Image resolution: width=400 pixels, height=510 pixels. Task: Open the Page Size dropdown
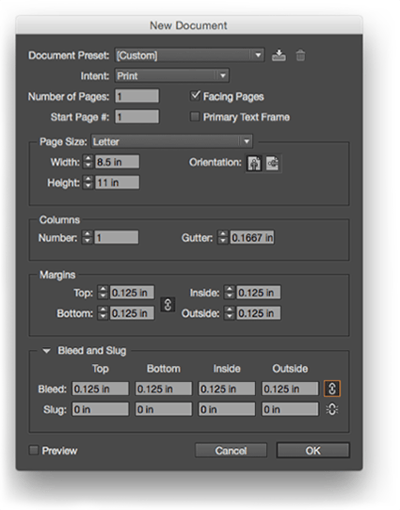[x=172, y=142]
